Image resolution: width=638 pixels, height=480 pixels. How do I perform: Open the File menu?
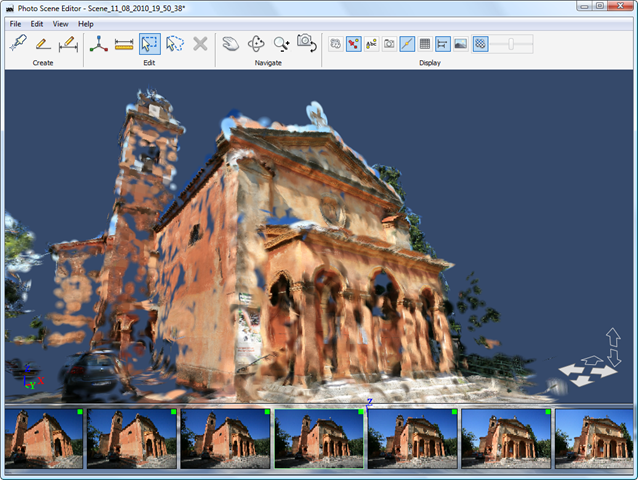point(15,23)
